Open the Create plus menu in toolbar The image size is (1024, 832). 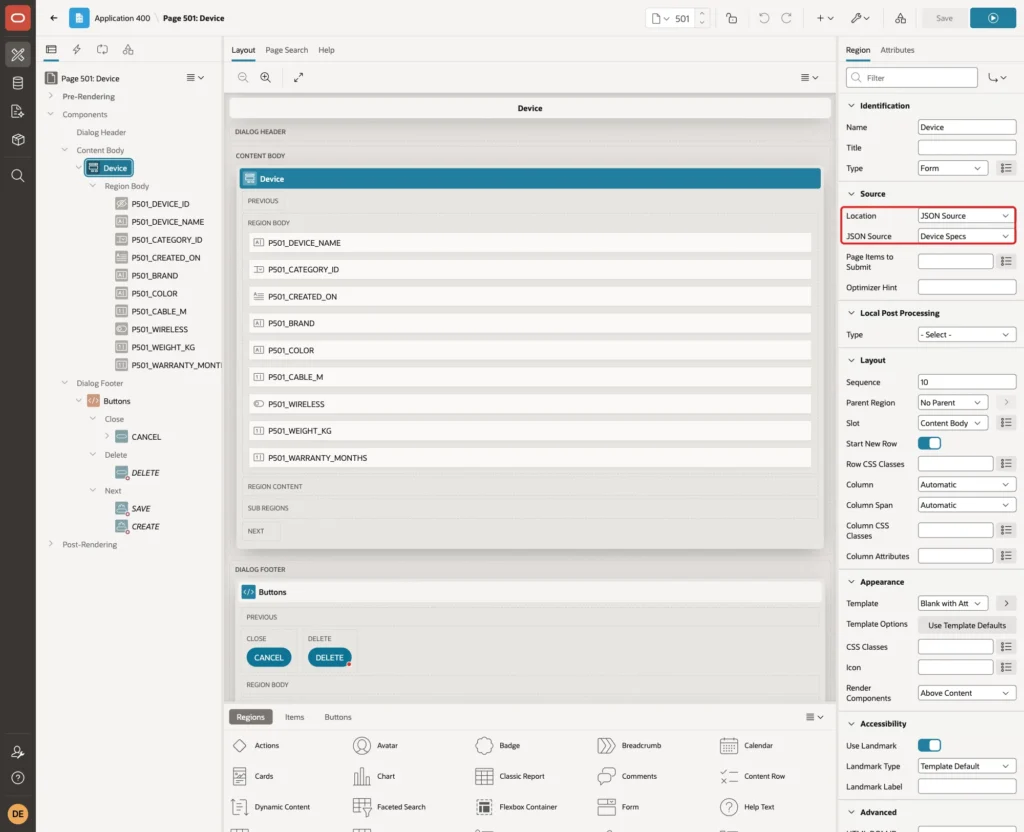click(x=825, y=18)
